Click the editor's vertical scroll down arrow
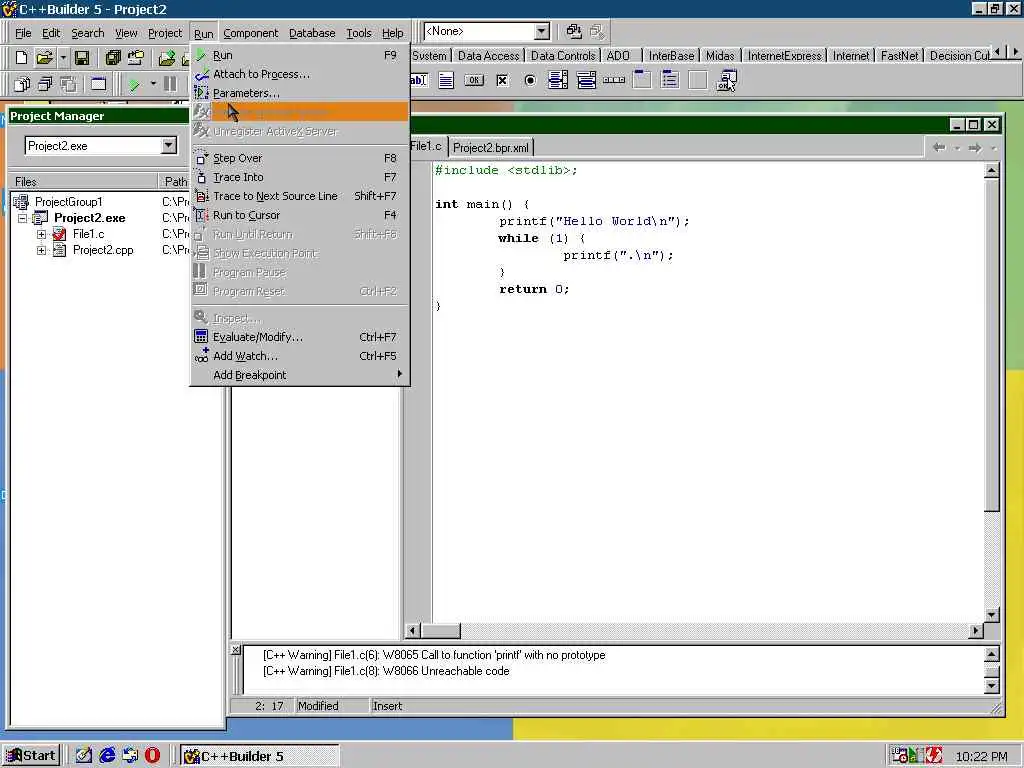Viewport: 1024px width, 768px height. [991, 615]
